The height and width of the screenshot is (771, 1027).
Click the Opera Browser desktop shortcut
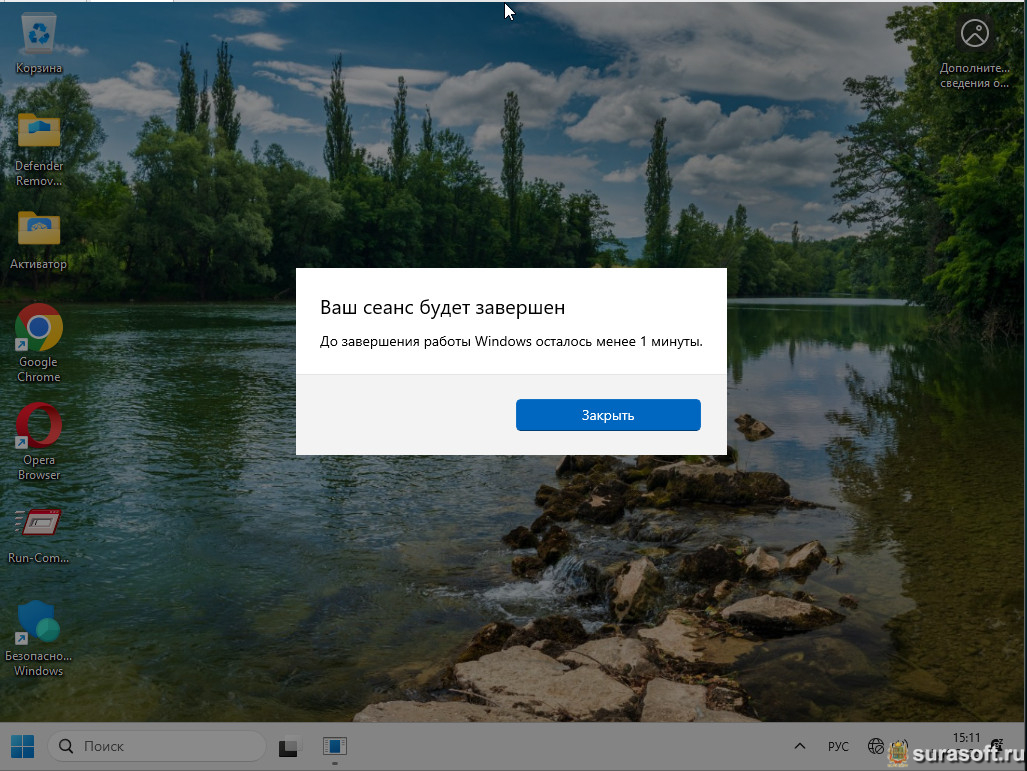tap(39, 426)
